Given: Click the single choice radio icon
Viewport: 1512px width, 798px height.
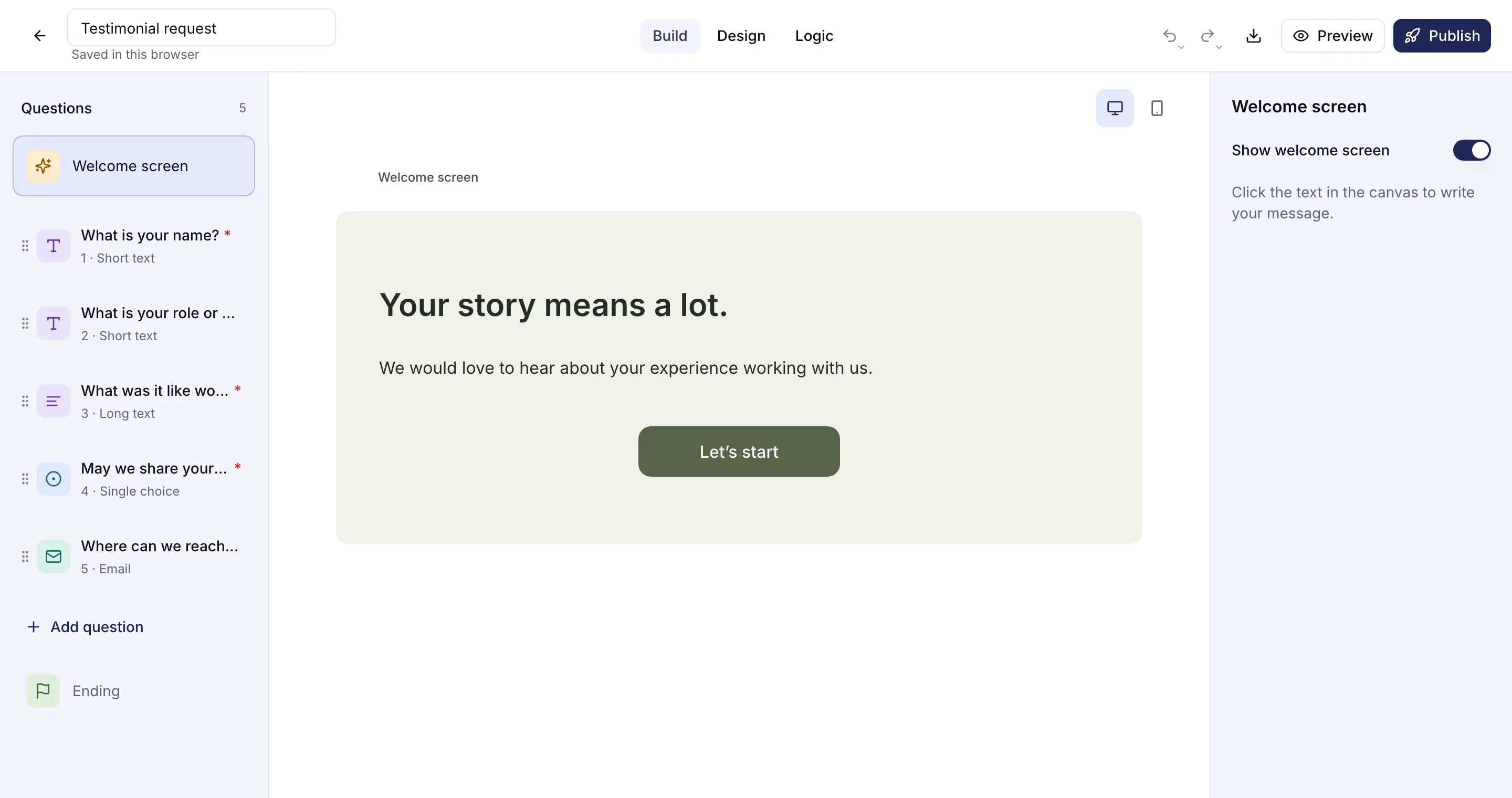Looking at the screenshot, I should [54, 479].
